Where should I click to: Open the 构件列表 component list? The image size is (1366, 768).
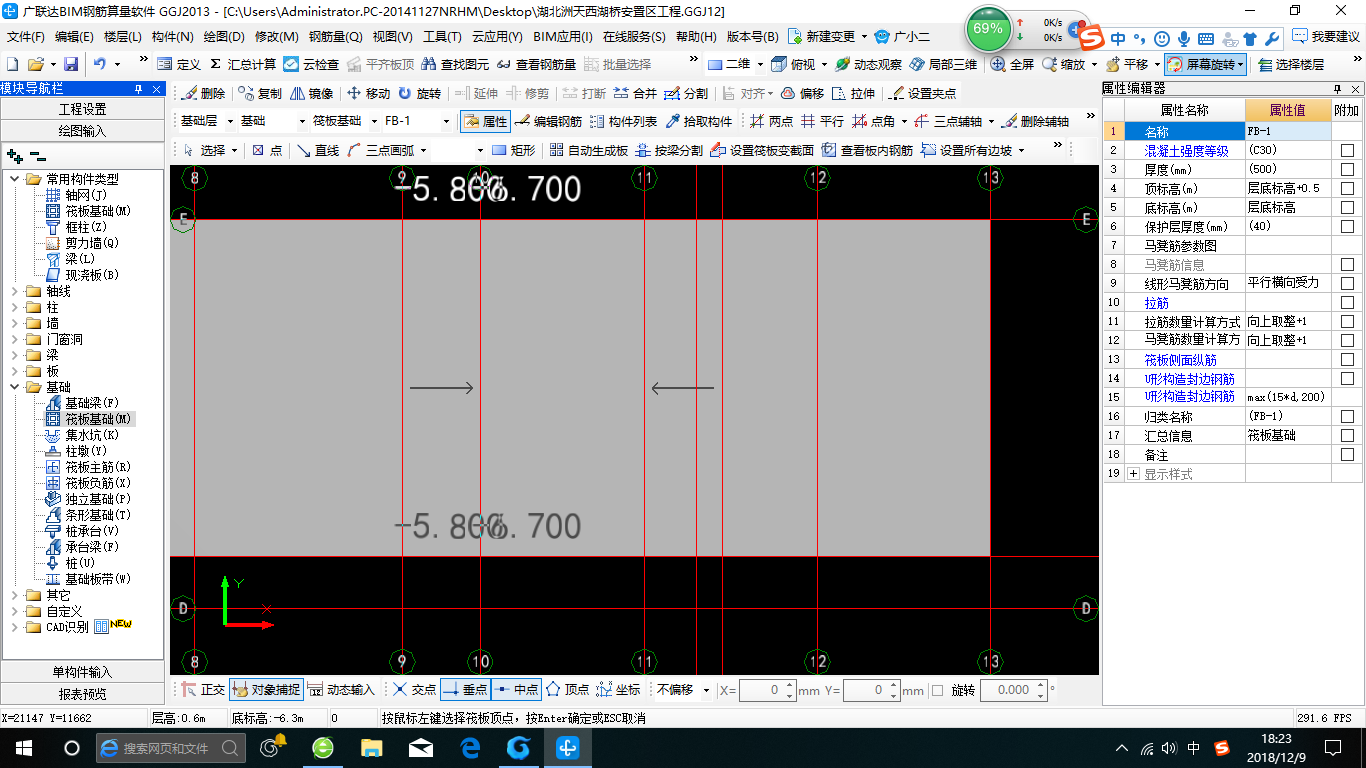tap(623, 121)
